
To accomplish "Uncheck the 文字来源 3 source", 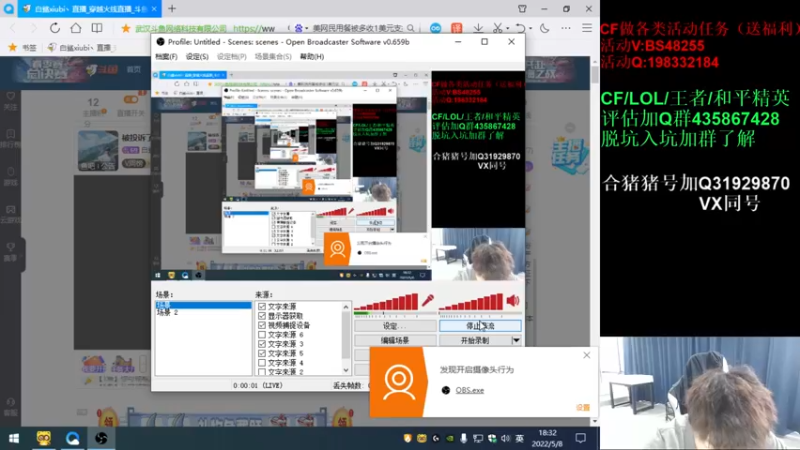I will point(262,344).
